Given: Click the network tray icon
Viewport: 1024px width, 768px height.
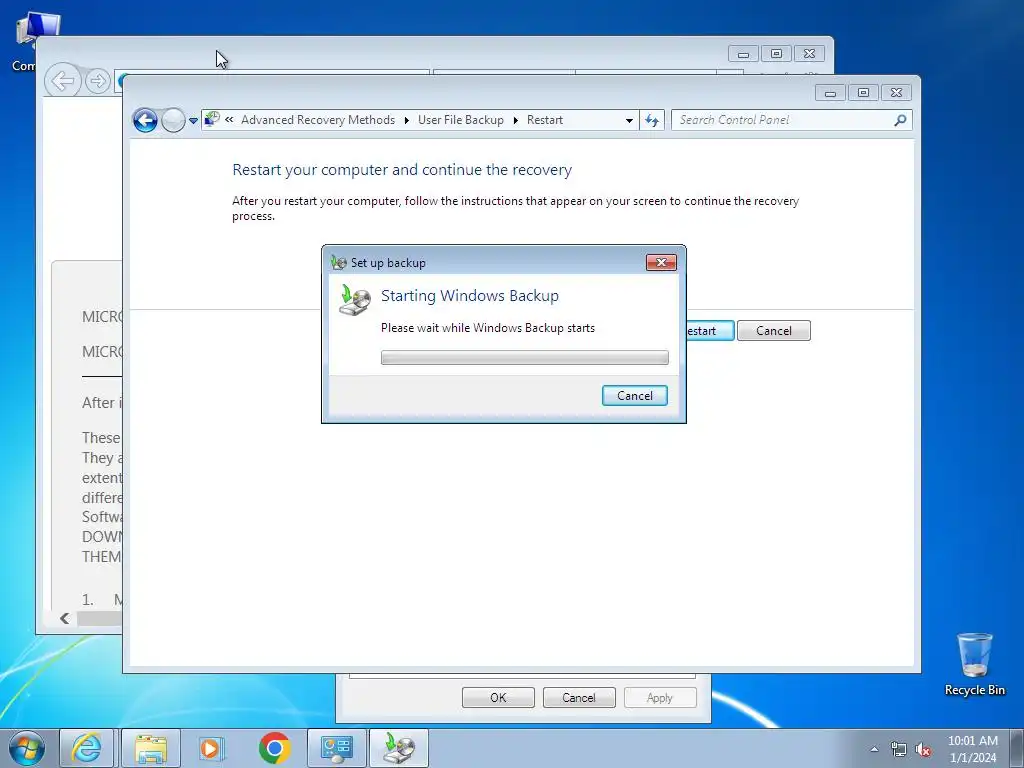Looking at the screenshot, I should pyautogui.click(x=899, y=750).
